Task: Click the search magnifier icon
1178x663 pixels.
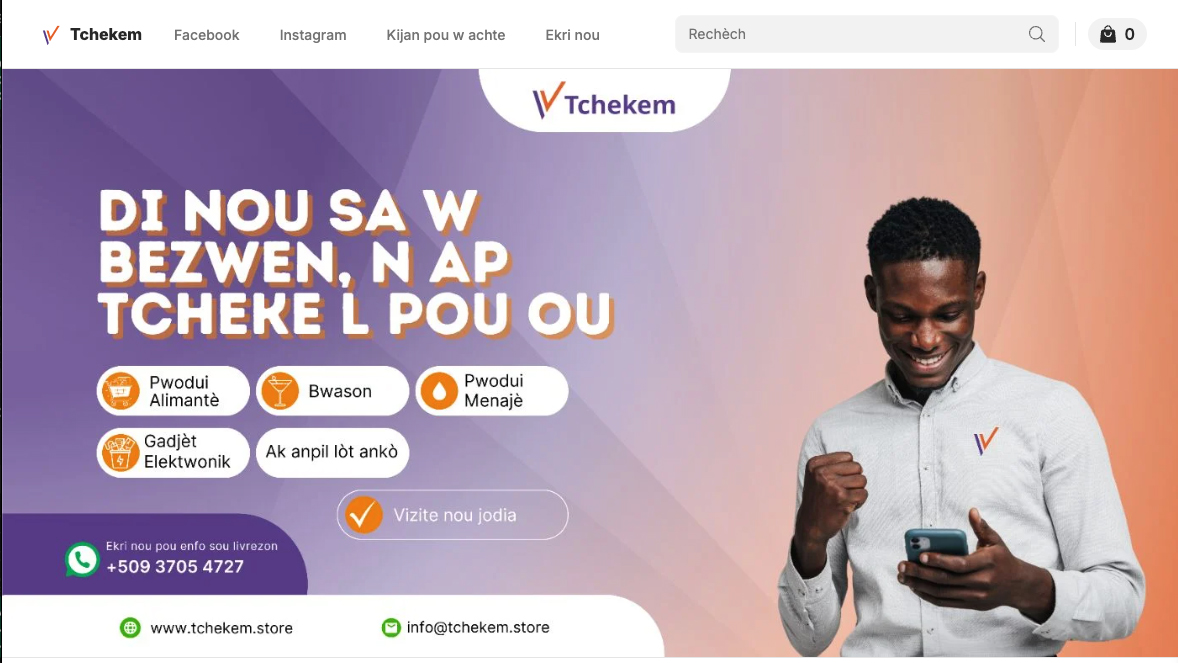Action: click(x=1037, y=34)
